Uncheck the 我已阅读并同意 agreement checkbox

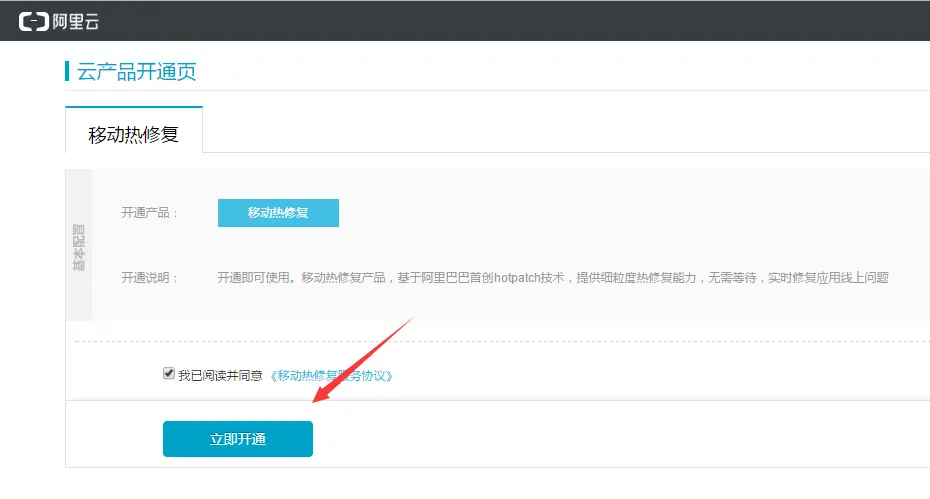pos(169,374)
